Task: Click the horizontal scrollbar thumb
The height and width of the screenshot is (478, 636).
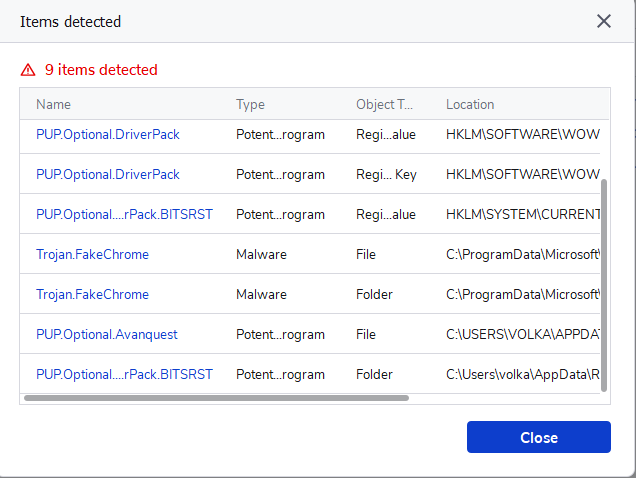Action: click(x=216, y=397)
